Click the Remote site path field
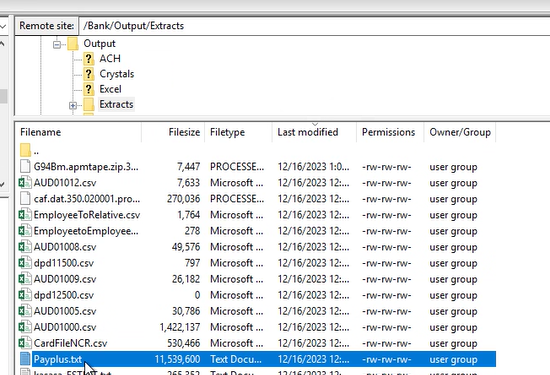This screenshot has width=550, height=375. coord(315,26)
